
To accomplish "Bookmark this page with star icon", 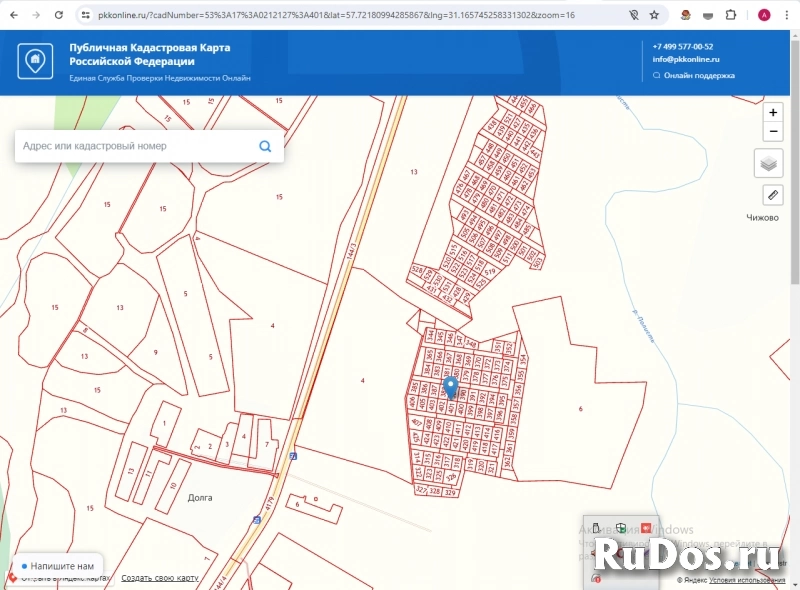I will [x=654, y=15].
